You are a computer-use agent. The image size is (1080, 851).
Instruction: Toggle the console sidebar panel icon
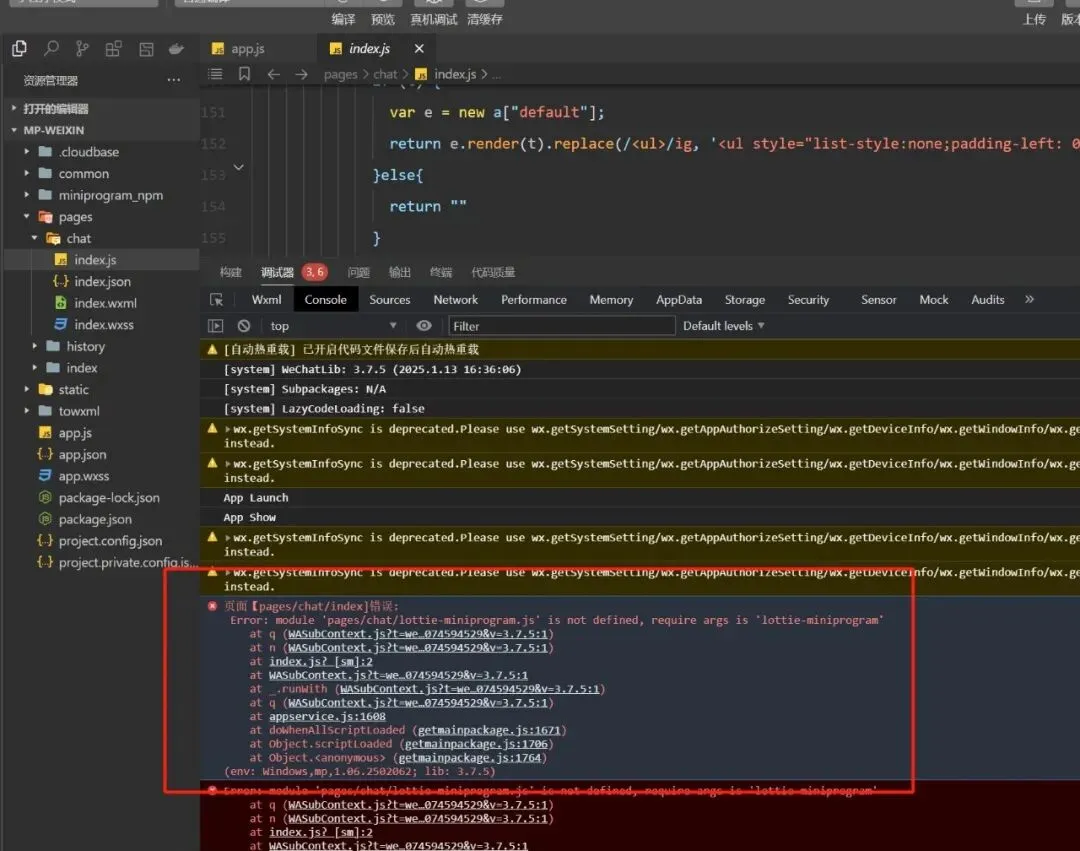[x=215, y=326]
